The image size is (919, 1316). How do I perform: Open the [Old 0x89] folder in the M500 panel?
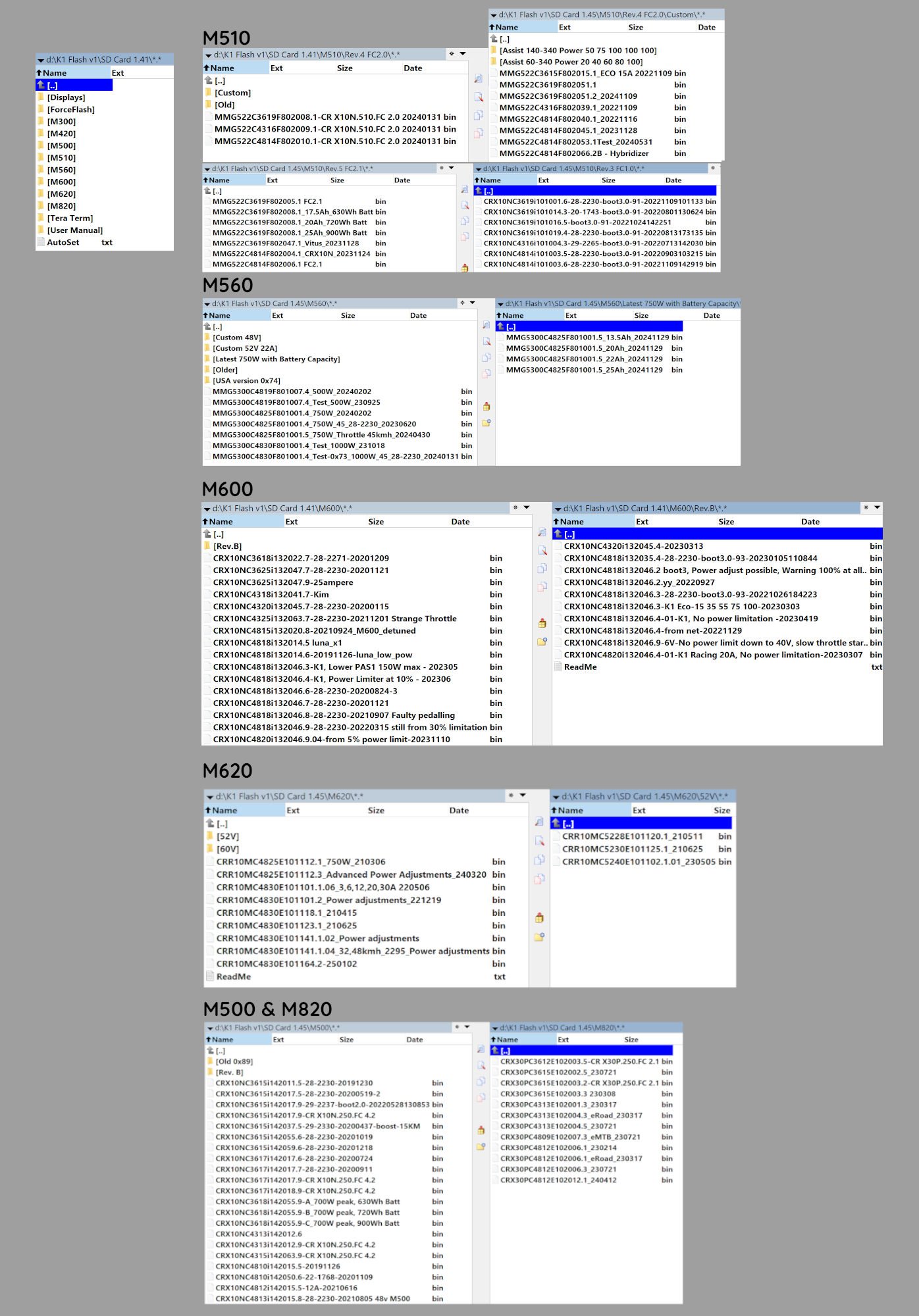[234, 1061]
